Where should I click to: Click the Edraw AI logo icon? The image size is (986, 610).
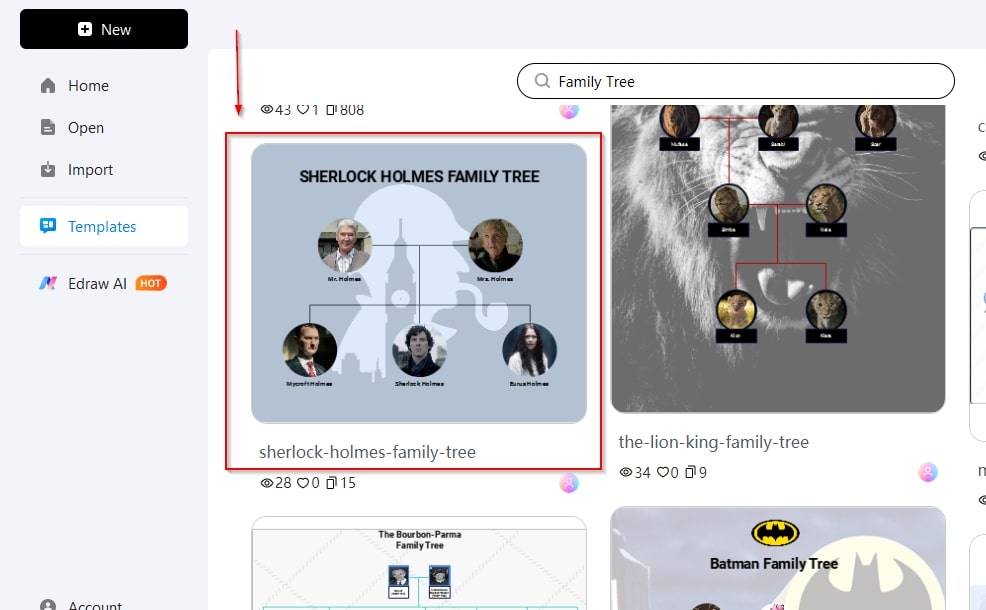(48, 284)
